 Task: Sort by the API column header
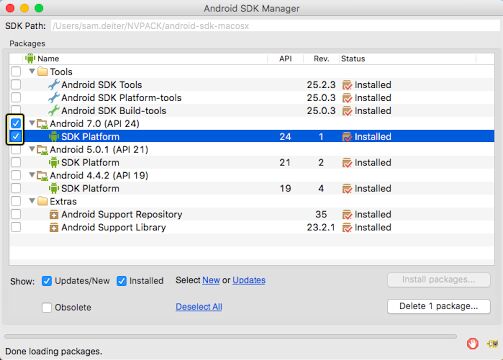click(x=286, y=59)
